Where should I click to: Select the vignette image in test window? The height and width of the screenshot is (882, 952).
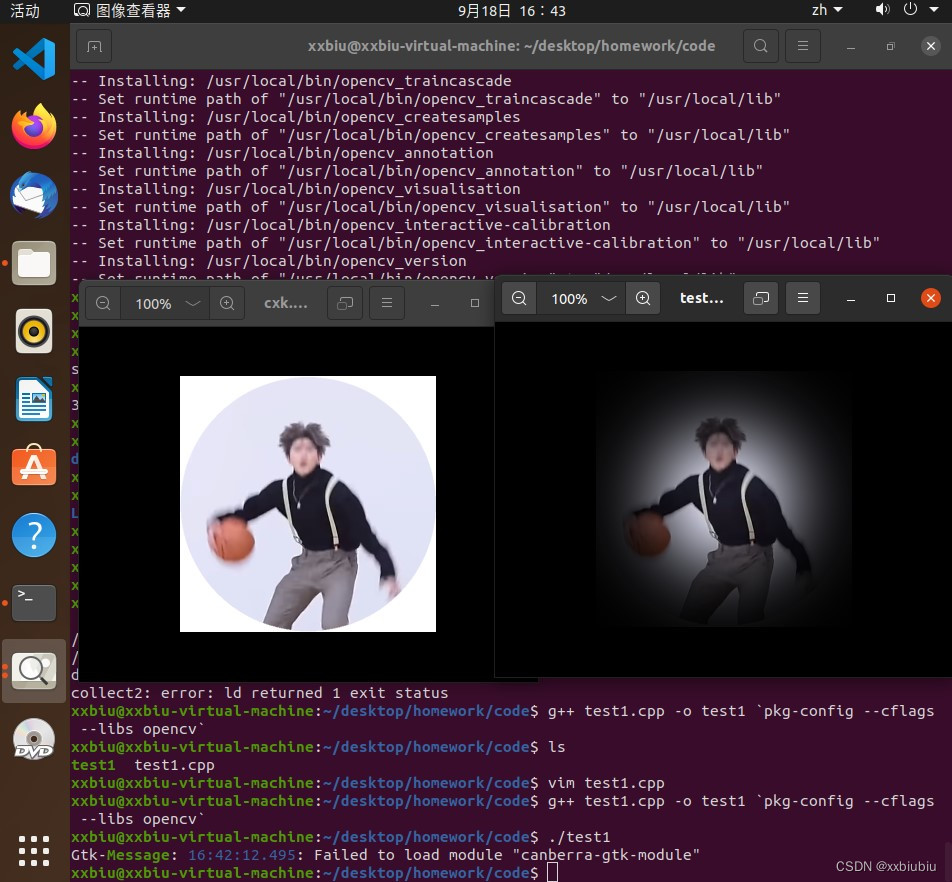coord(723,499)
